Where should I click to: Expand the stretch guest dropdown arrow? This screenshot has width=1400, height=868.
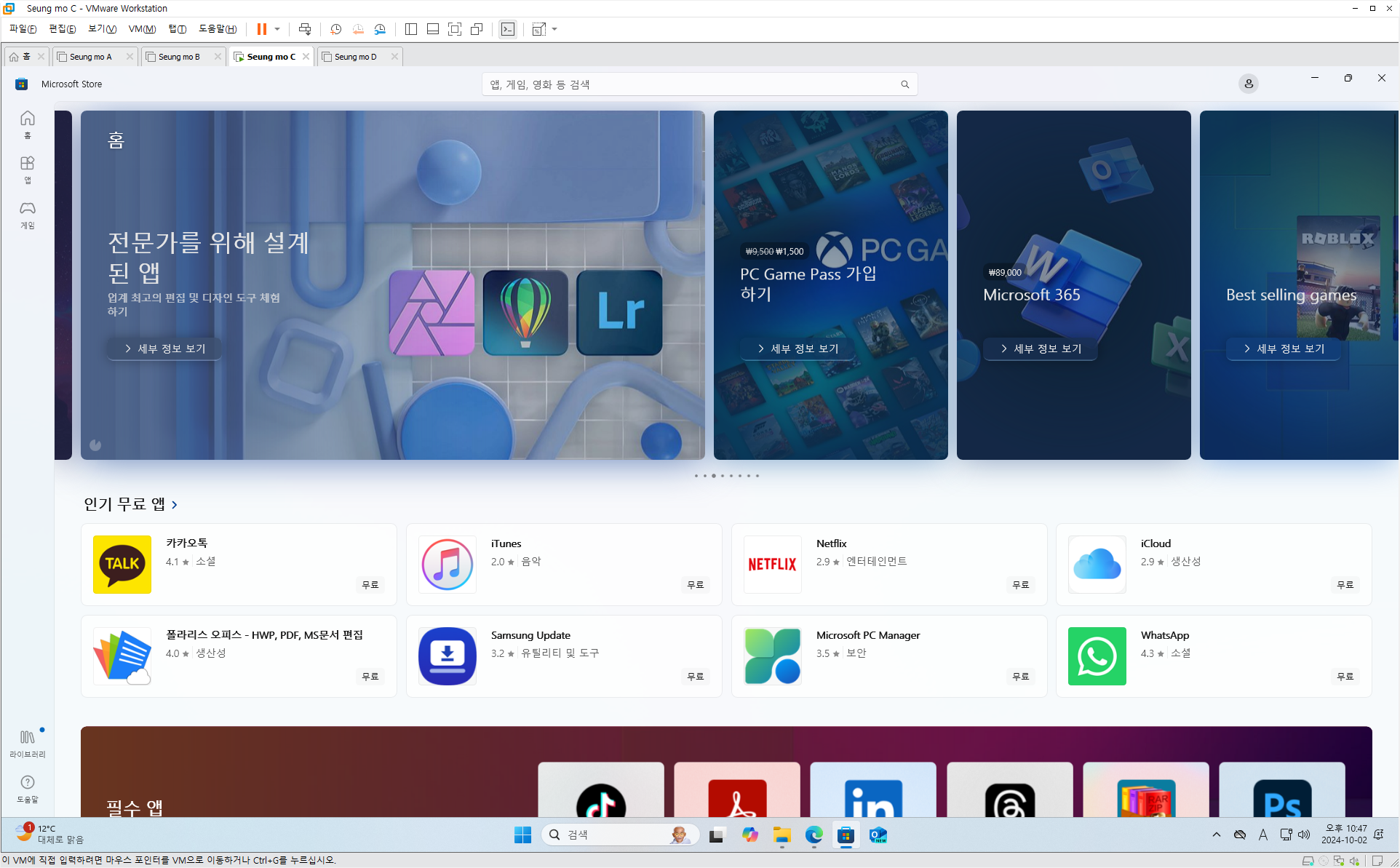point(554,29)
